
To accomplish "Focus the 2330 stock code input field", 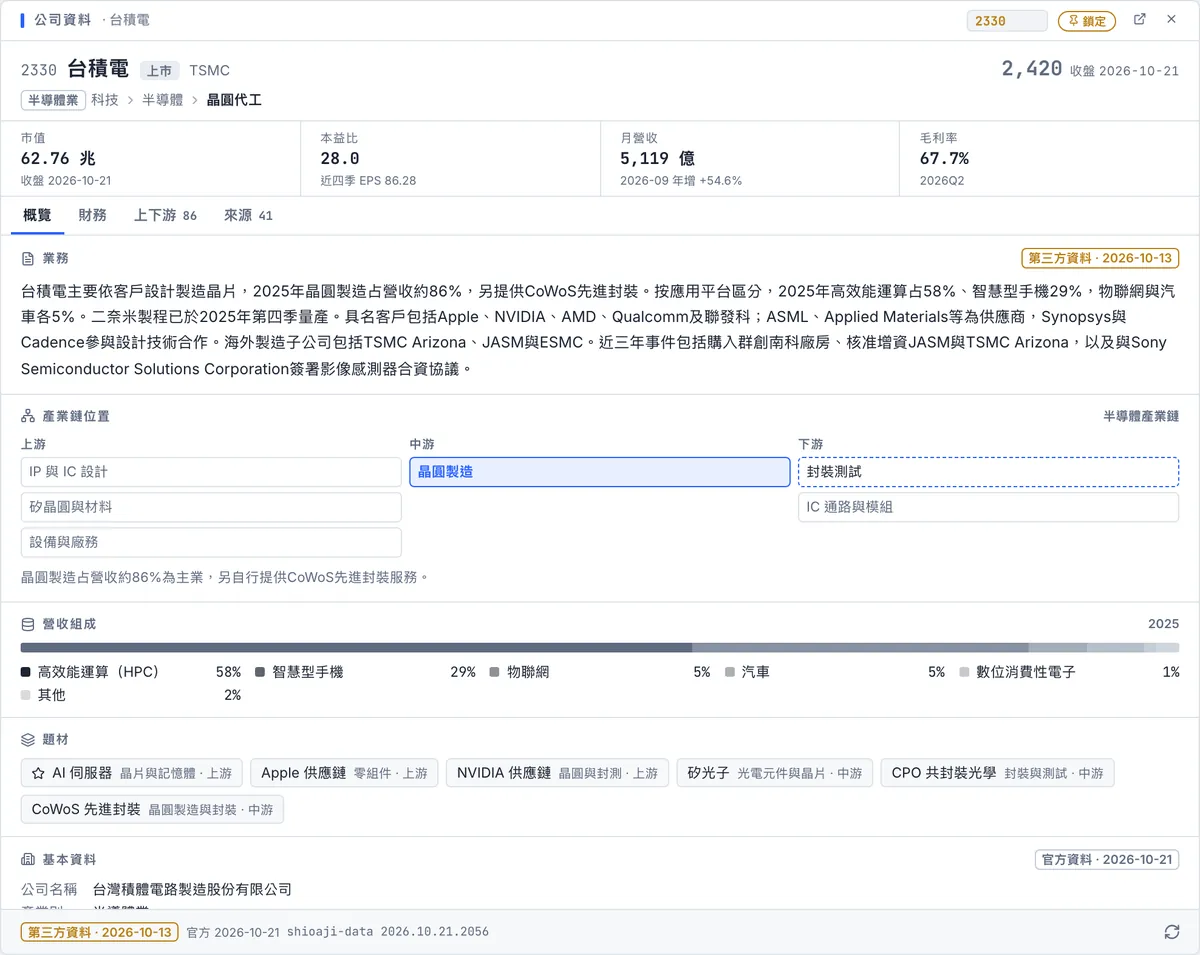I will click(x=1007, y=21).
